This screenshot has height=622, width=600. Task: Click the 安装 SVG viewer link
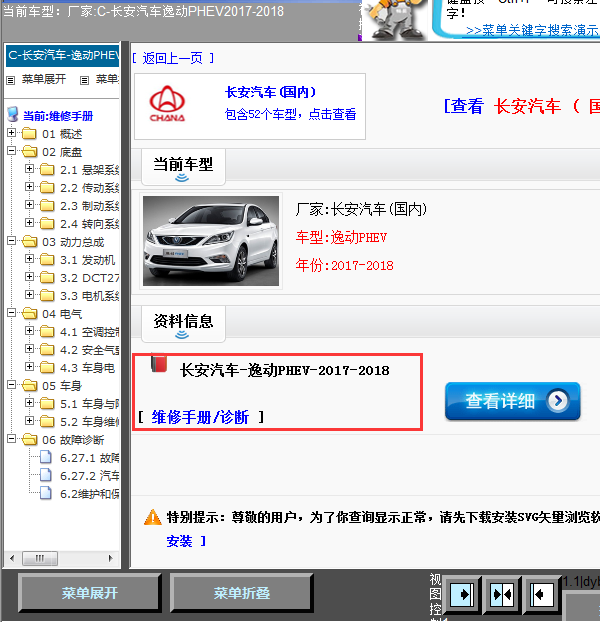click(x=179, y=541)
